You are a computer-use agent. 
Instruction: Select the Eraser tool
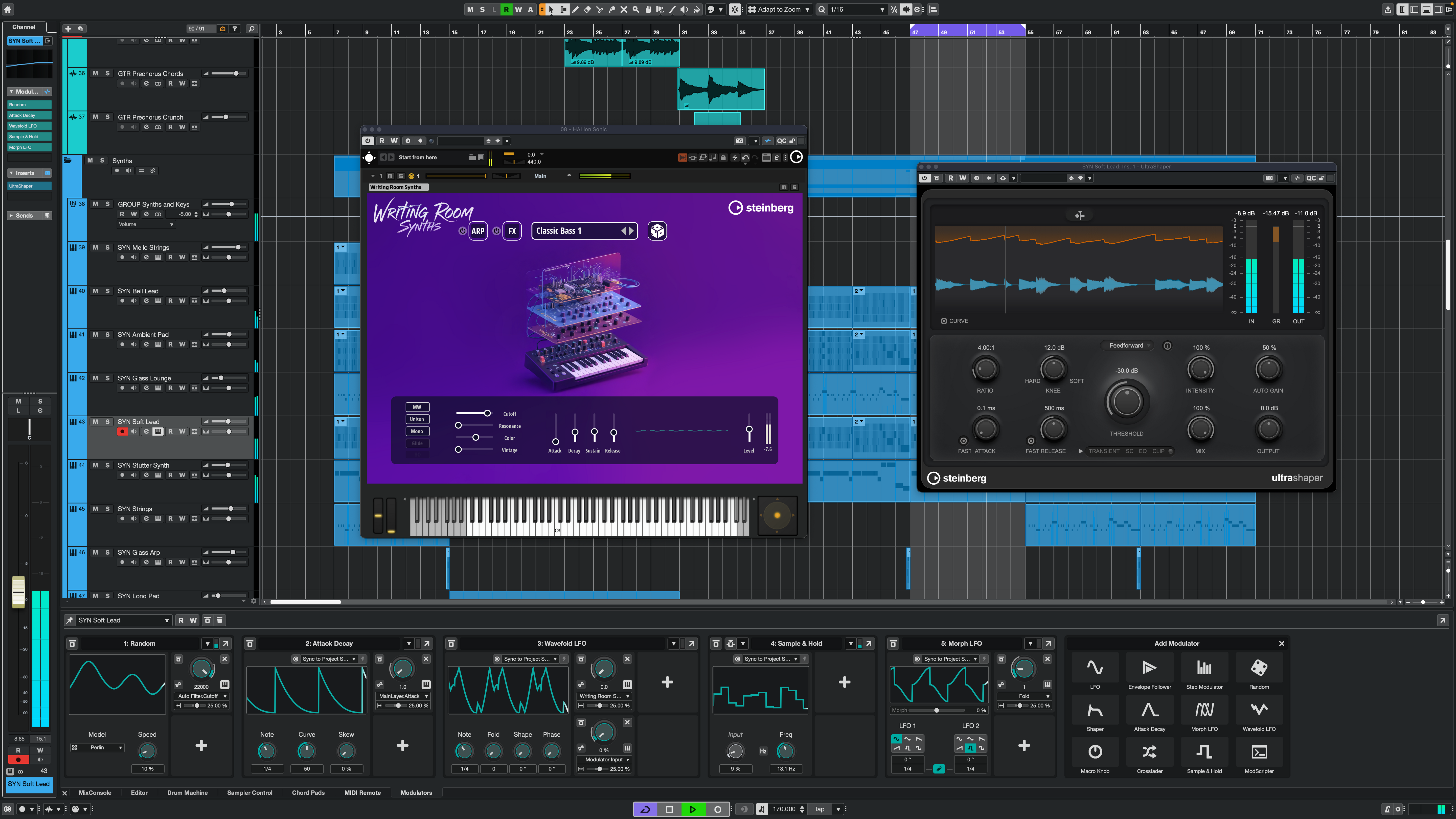tap(587, 9)
